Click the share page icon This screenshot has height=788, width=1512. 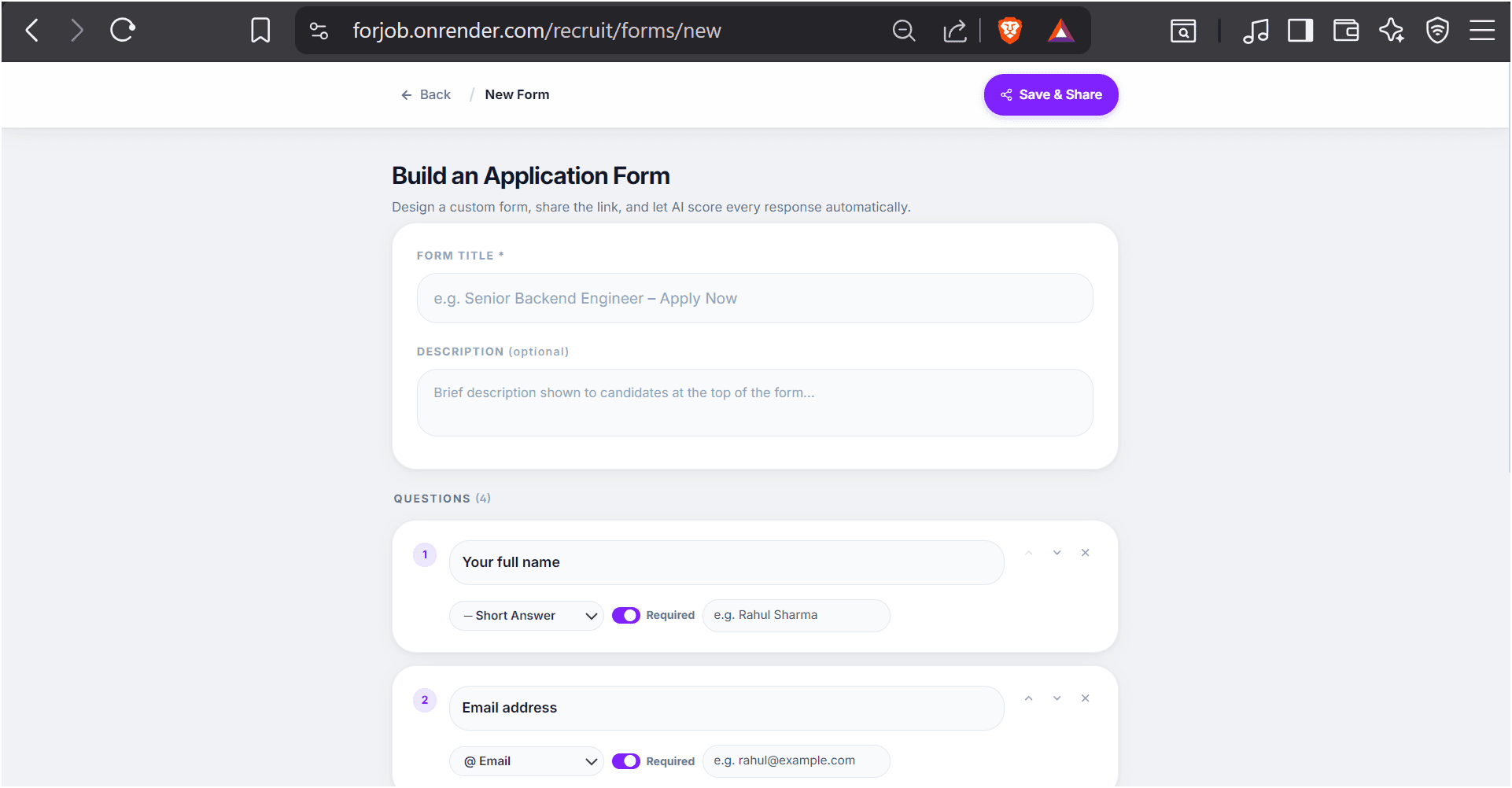954,31
